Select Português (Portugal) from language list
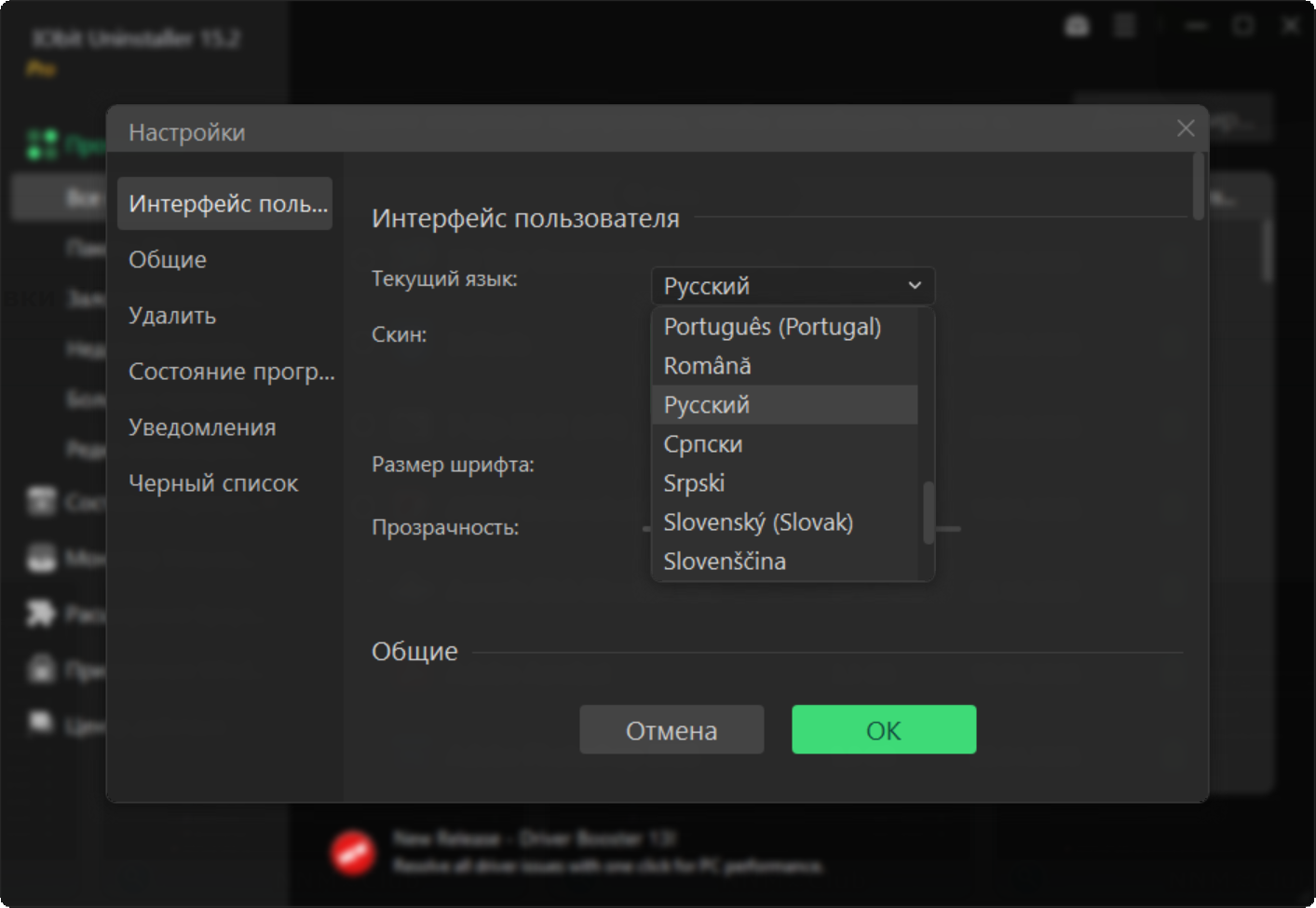 [772, 327]
